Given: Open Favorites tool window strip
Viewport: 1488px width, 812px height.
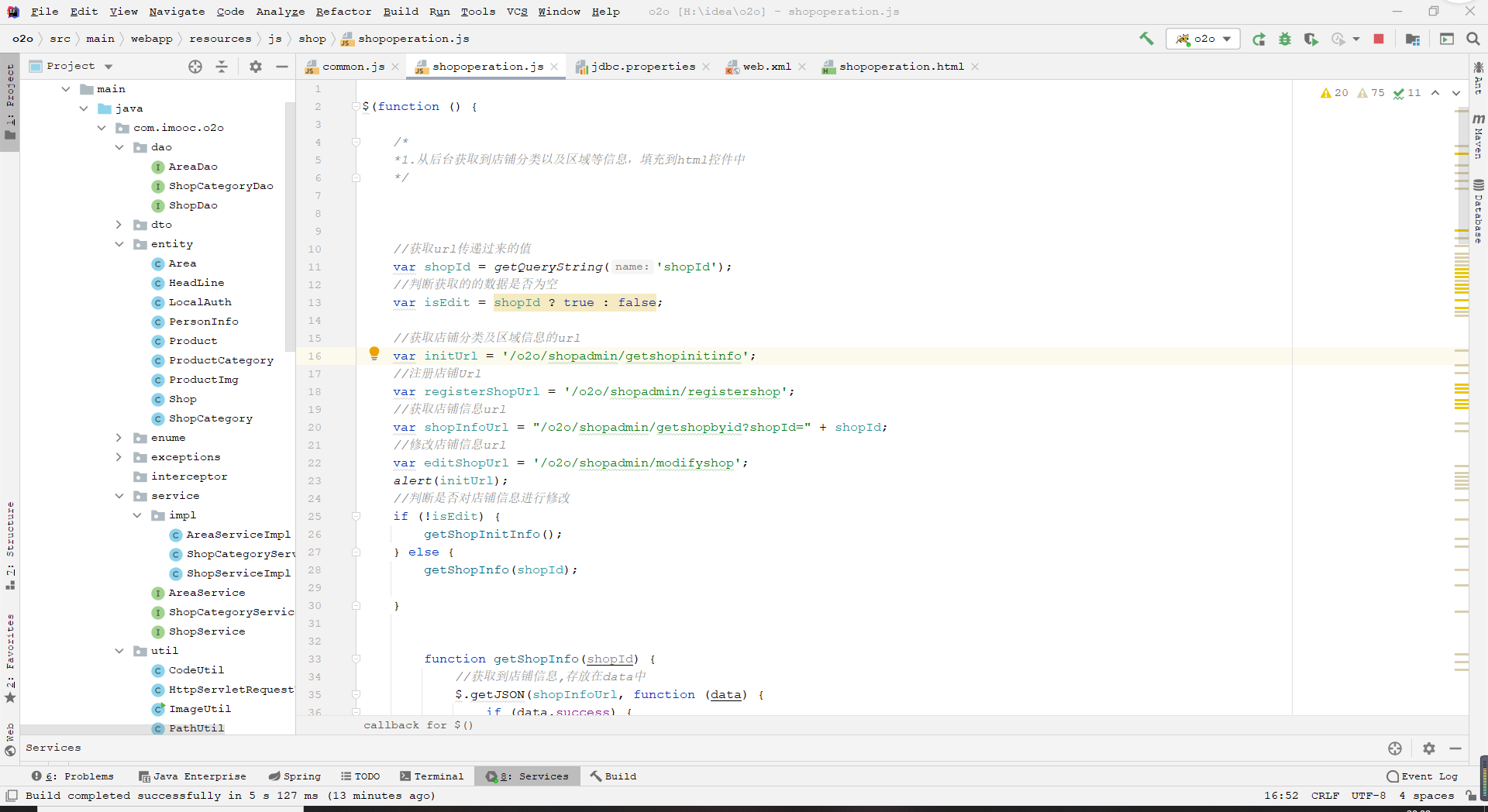Looking at the screenshot, I should pyautogui.click(x=10, y=659).
